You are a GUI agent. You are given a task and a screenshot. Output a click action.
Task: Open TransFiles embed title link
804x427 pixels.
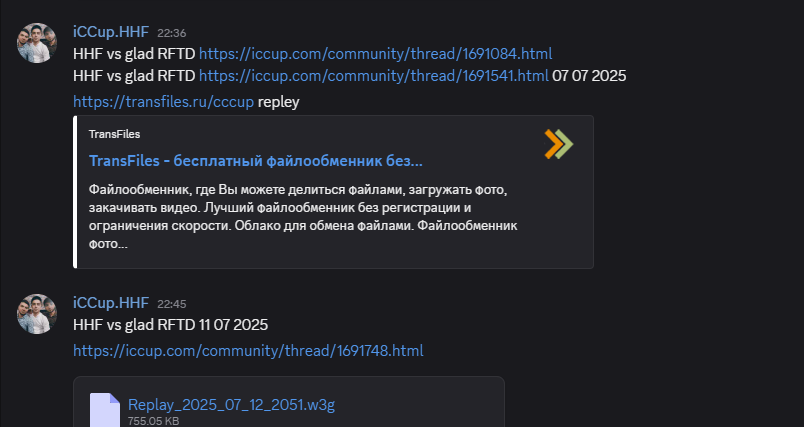pos(256,160)
